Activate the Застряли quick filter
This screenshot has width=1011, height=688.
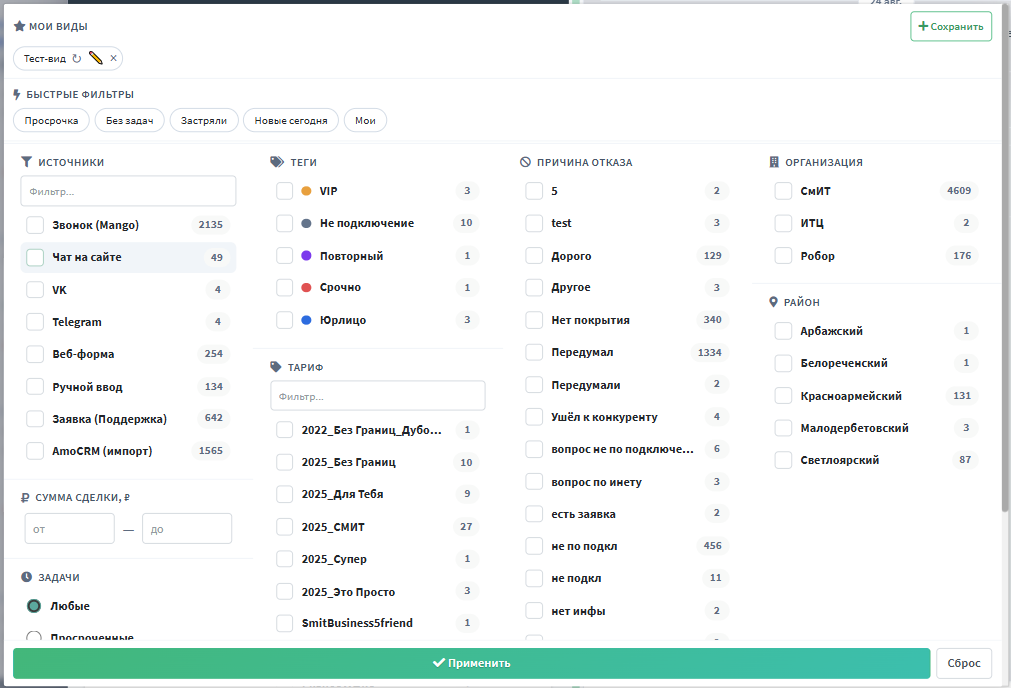[x=204, y=121]
